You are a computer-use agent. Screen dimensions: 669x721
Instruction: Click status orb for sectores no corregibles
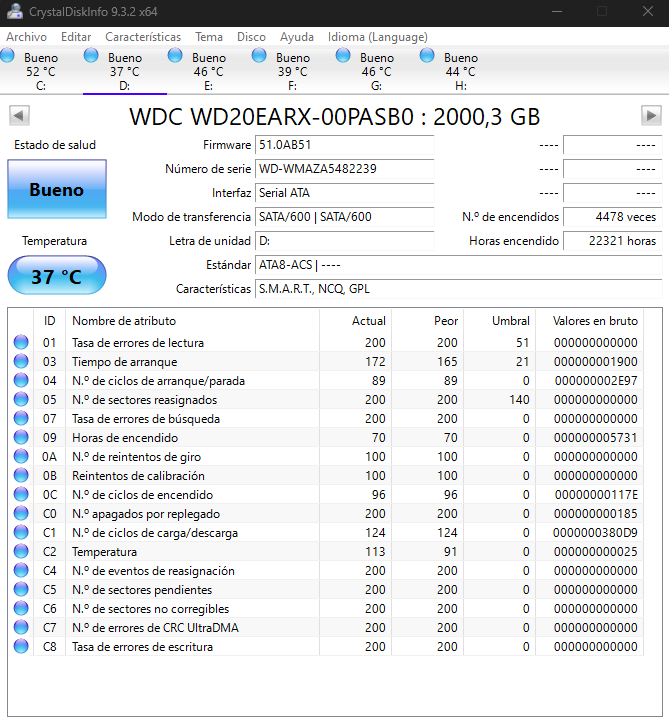click(x=21, y=608)
